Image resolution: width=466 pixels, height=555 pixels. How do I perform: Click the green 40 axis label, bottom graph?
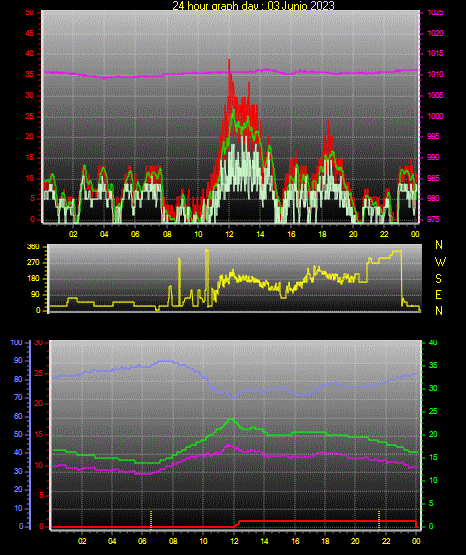(433, 343)
